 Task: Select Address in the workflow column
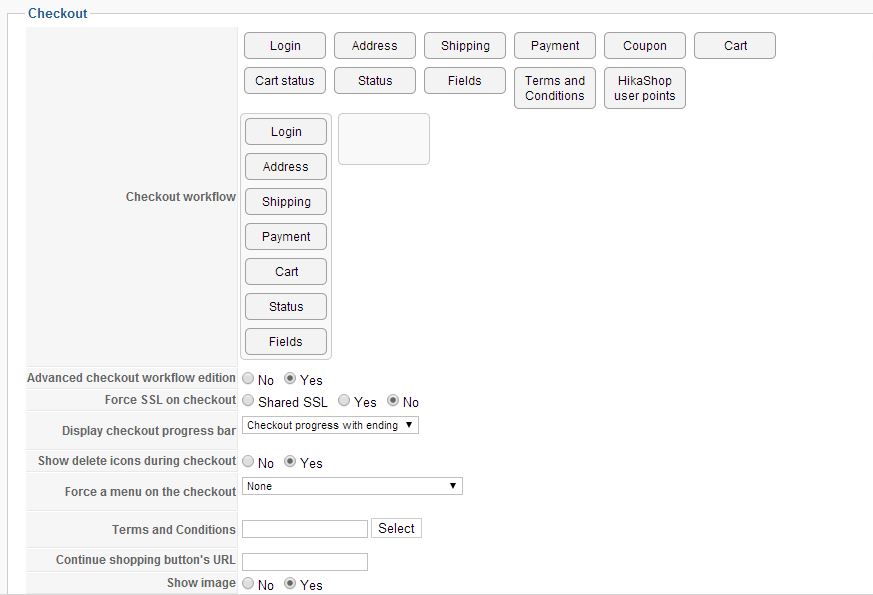[x=286, y=166]
